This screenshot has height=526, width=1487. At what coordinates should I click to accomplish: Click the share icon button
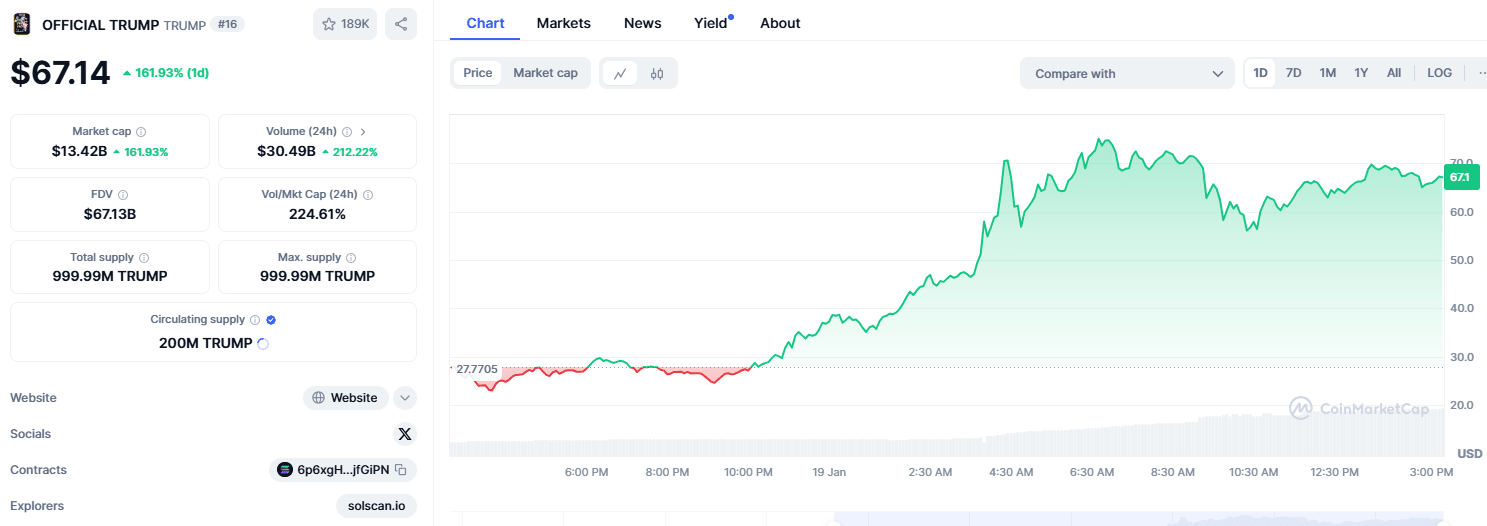(401, 24)
